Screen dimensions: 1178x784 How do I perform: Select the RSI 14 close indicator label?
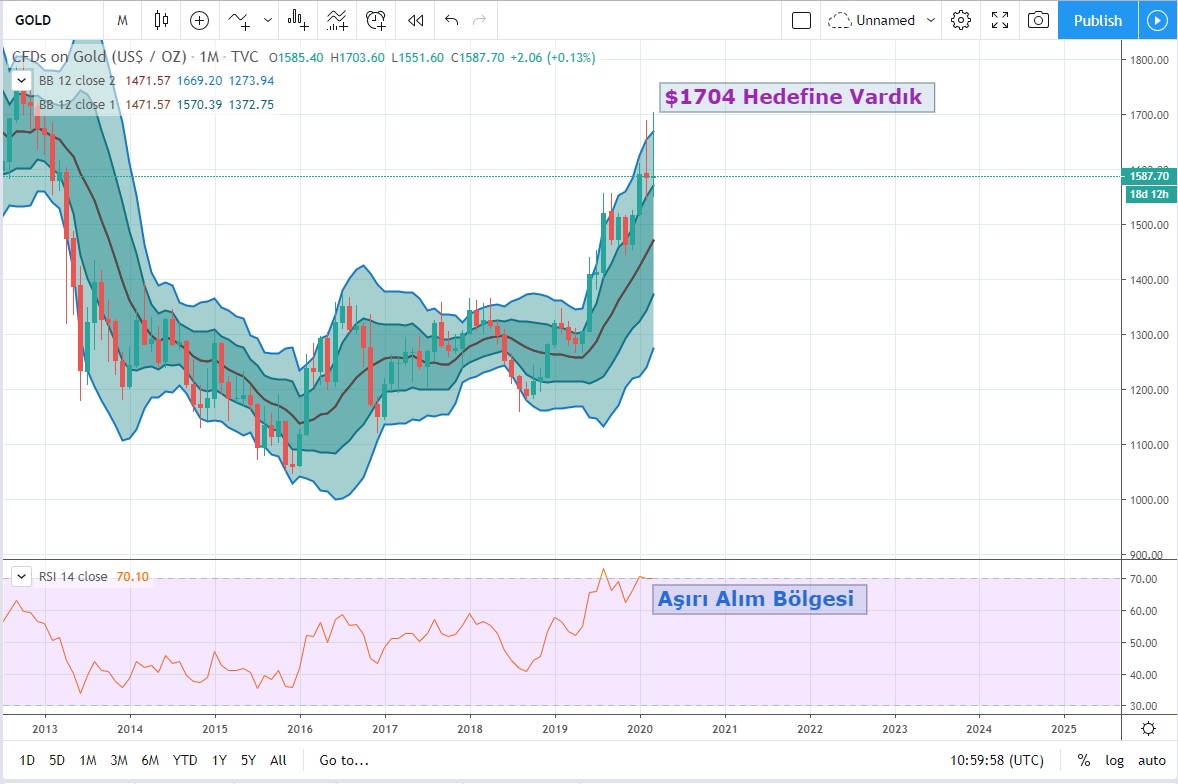[x=73, y=577]
